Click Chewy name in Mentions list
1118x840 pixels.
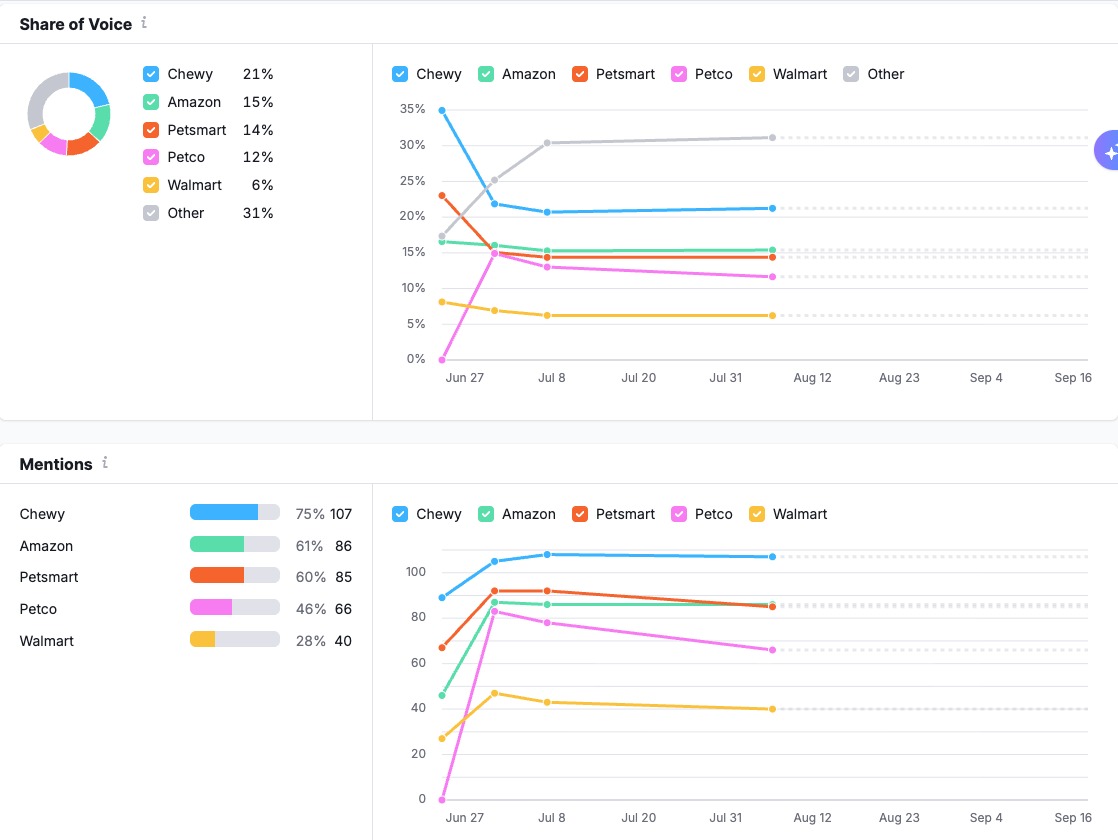coord(42,514)
